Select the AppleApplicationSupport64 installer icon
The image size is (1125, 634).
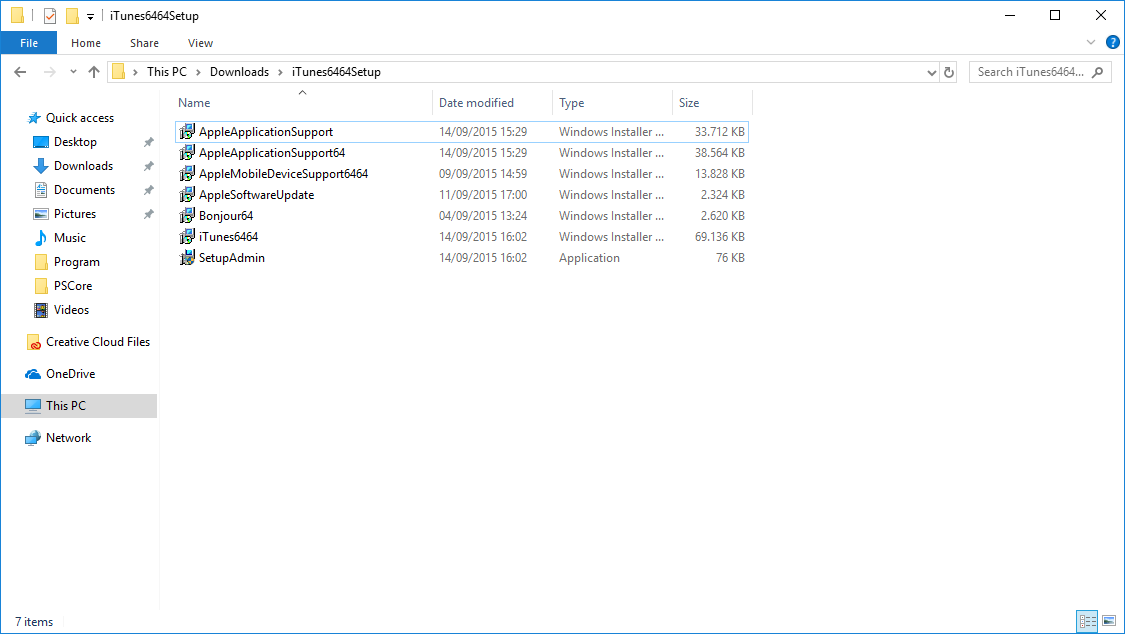coord(187,153)
